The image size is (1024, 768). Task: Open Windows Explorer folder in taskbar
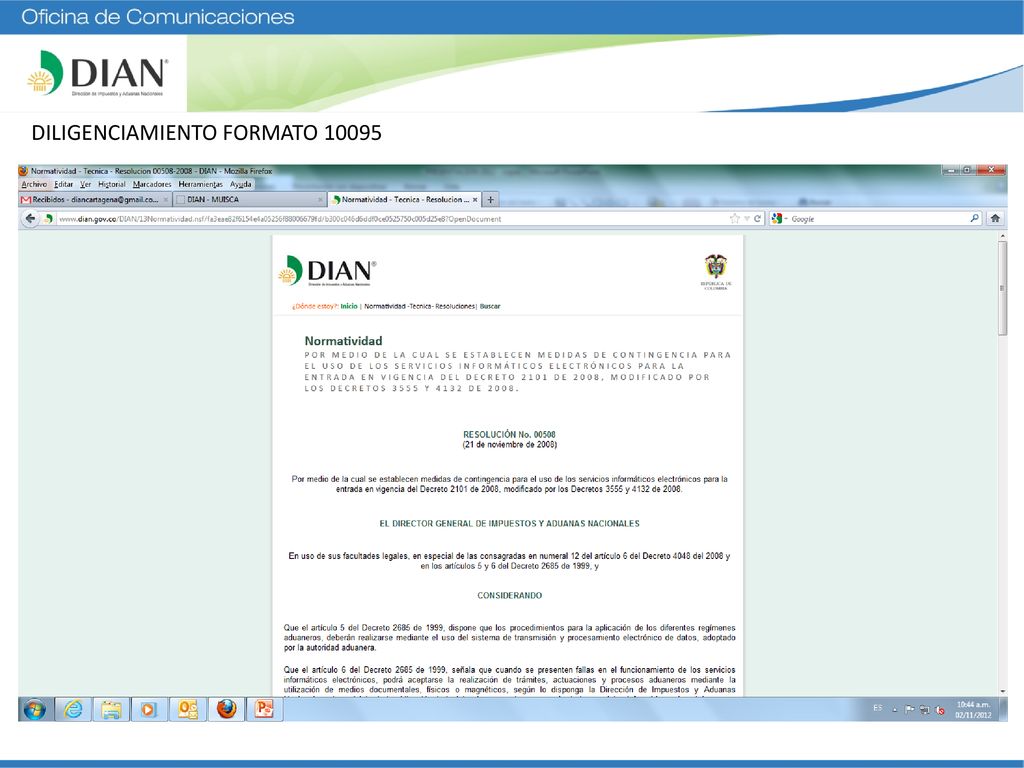111,709
